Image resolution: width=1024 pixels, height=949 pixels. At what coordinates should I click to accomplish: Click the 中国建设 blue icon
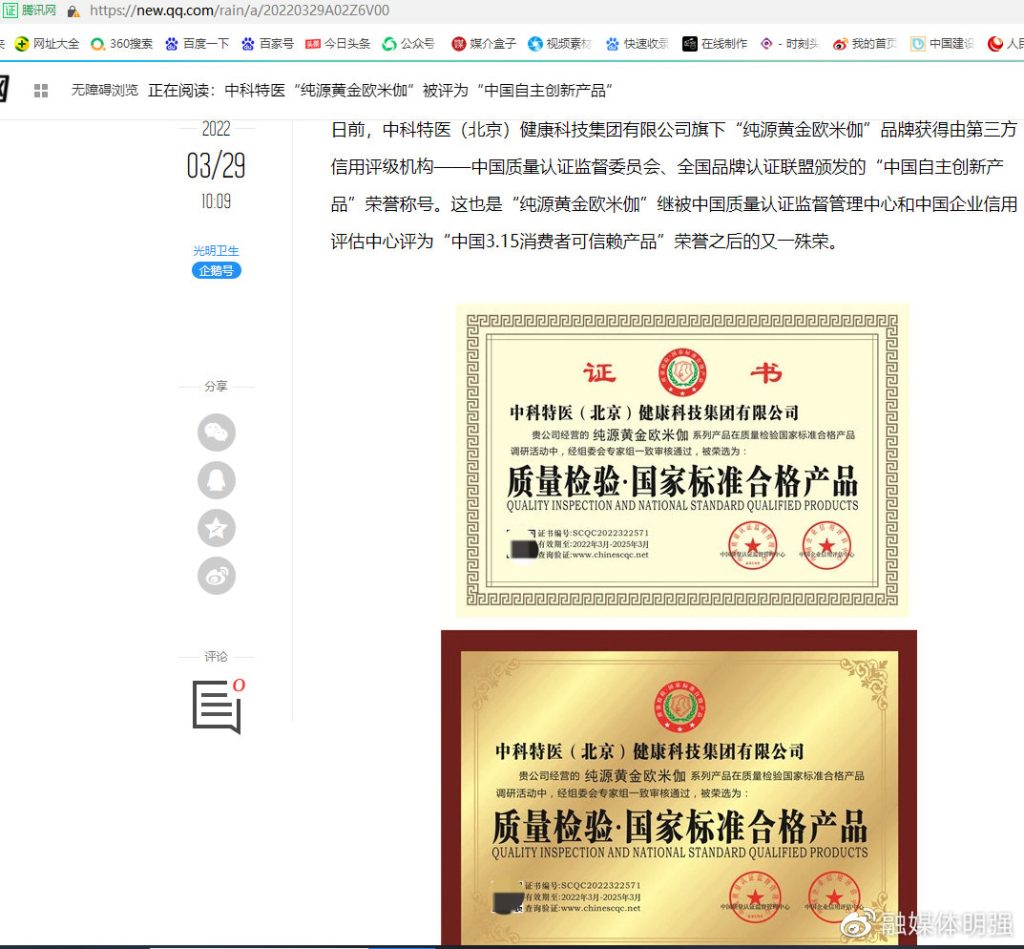(918, 44)
